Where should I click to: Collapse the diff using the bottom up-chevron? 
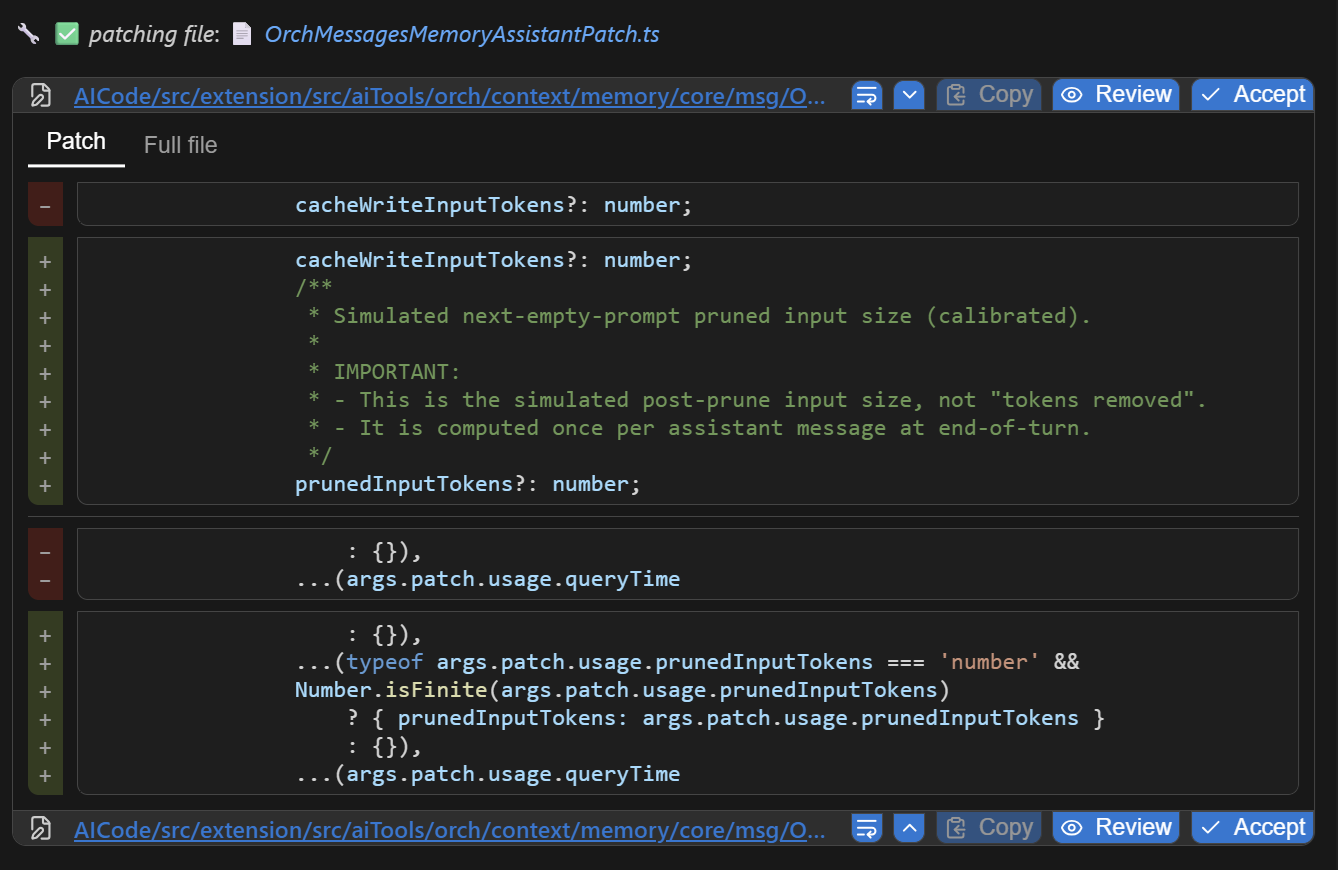[909, 827]
